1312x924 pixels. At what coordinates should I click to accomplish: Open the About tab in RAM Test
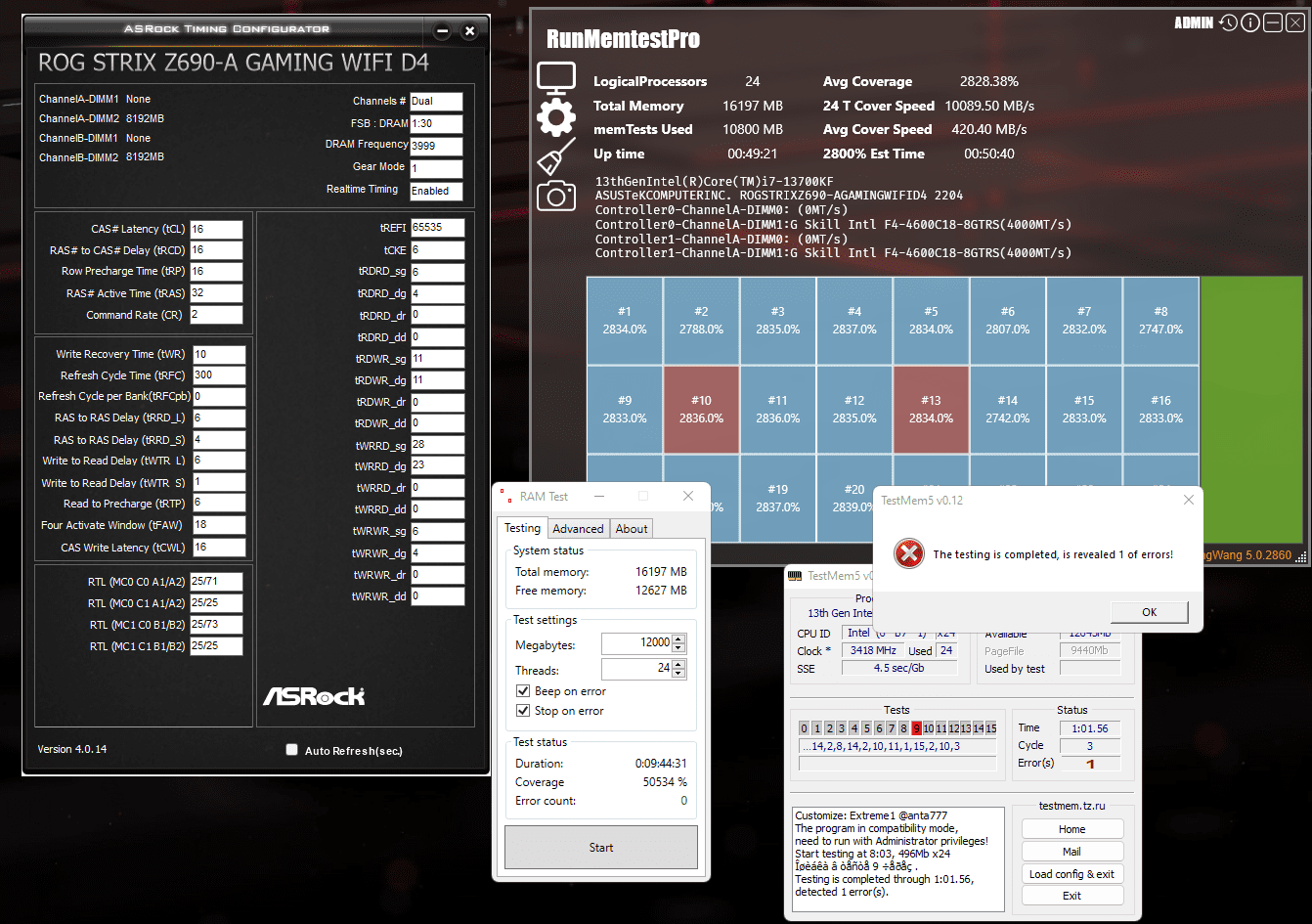(x=632, y=529)
